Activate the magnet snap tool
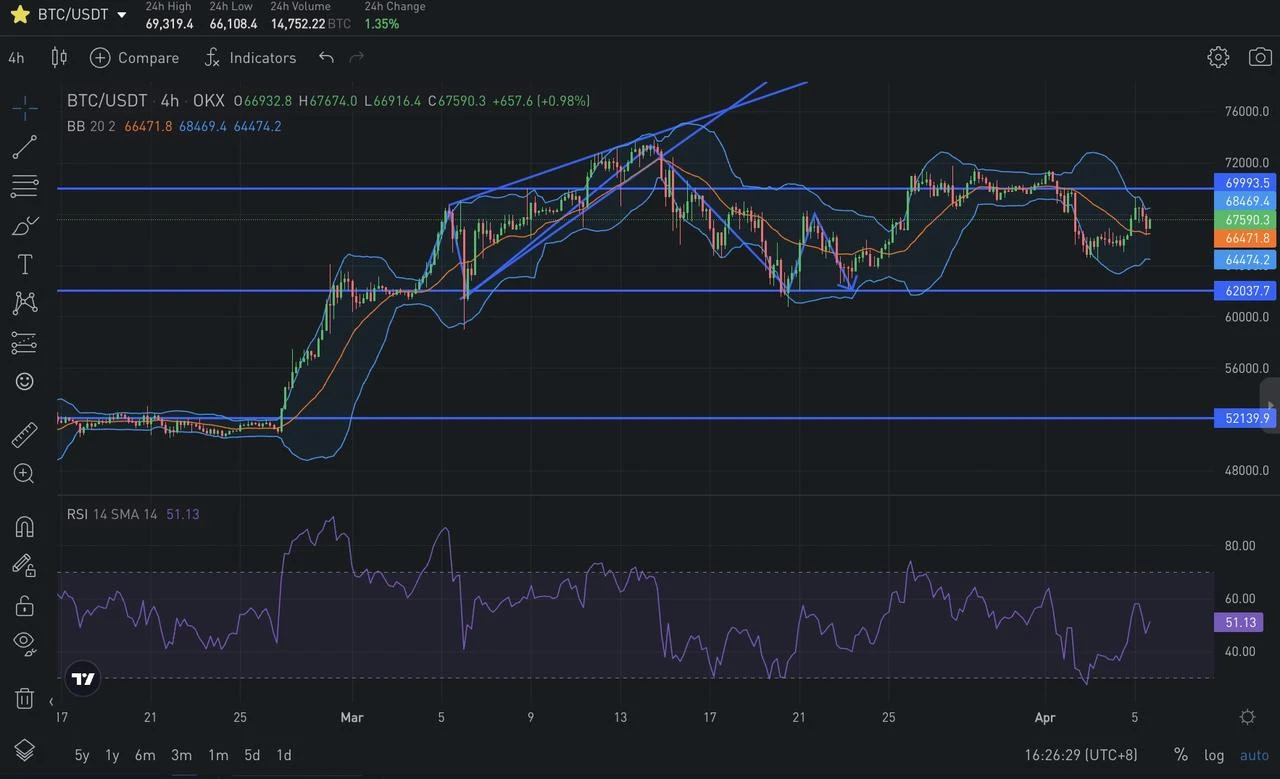The height and width of the screenshot is (779, 1280). [25, 527]
